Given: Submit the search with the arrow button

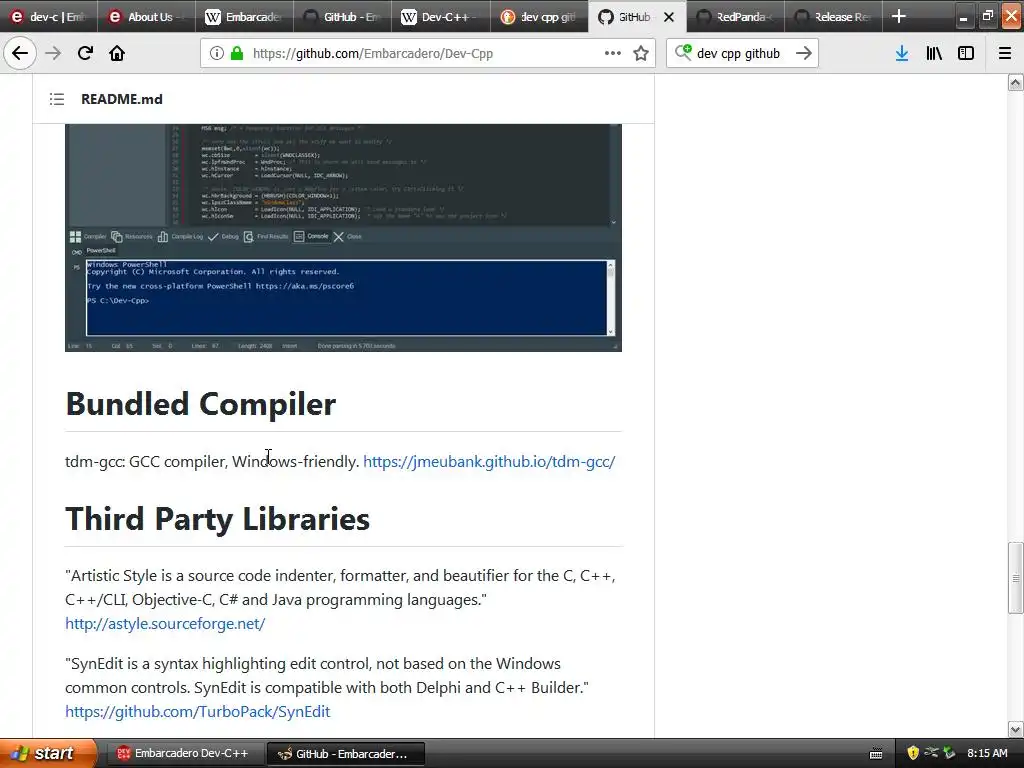Looking at the screenshot, I should [804, 54].
